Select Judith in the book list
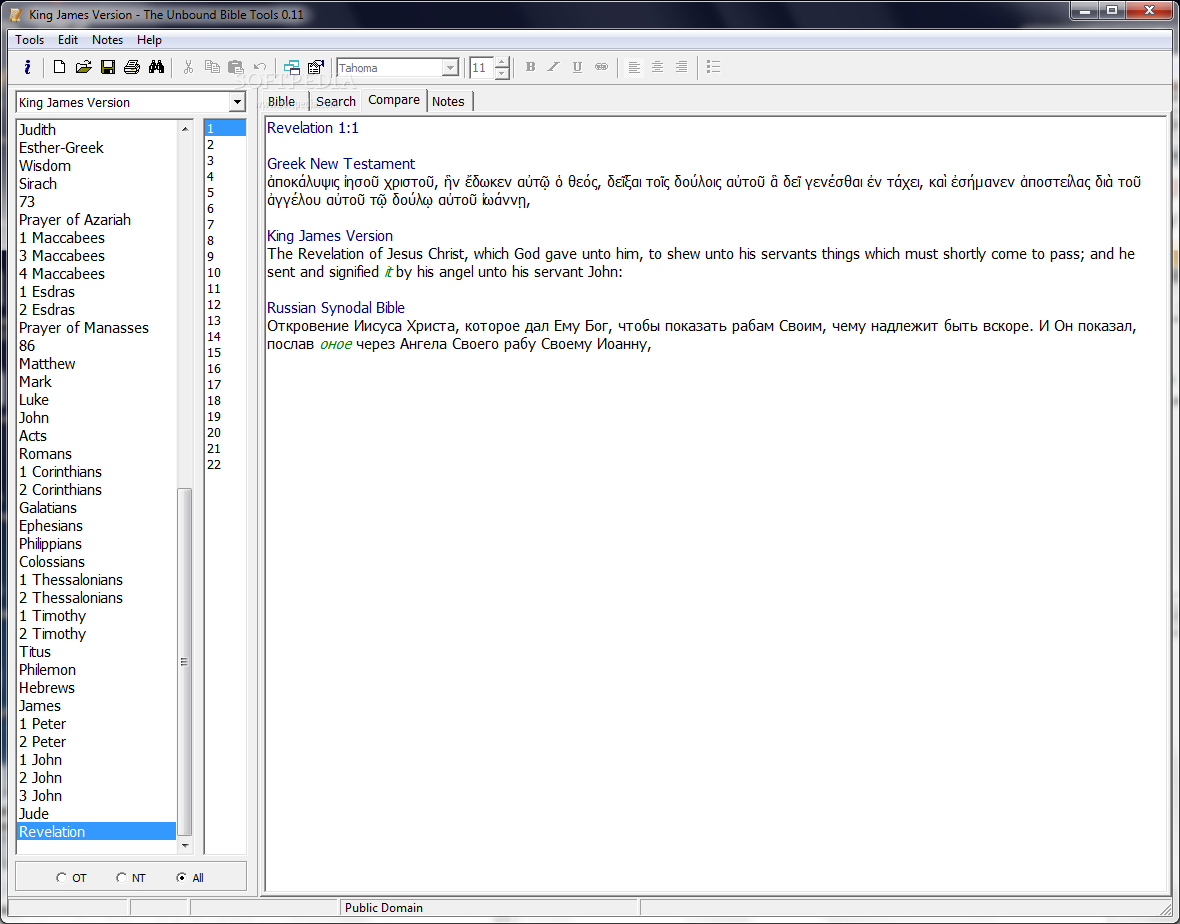 (96, 129)
